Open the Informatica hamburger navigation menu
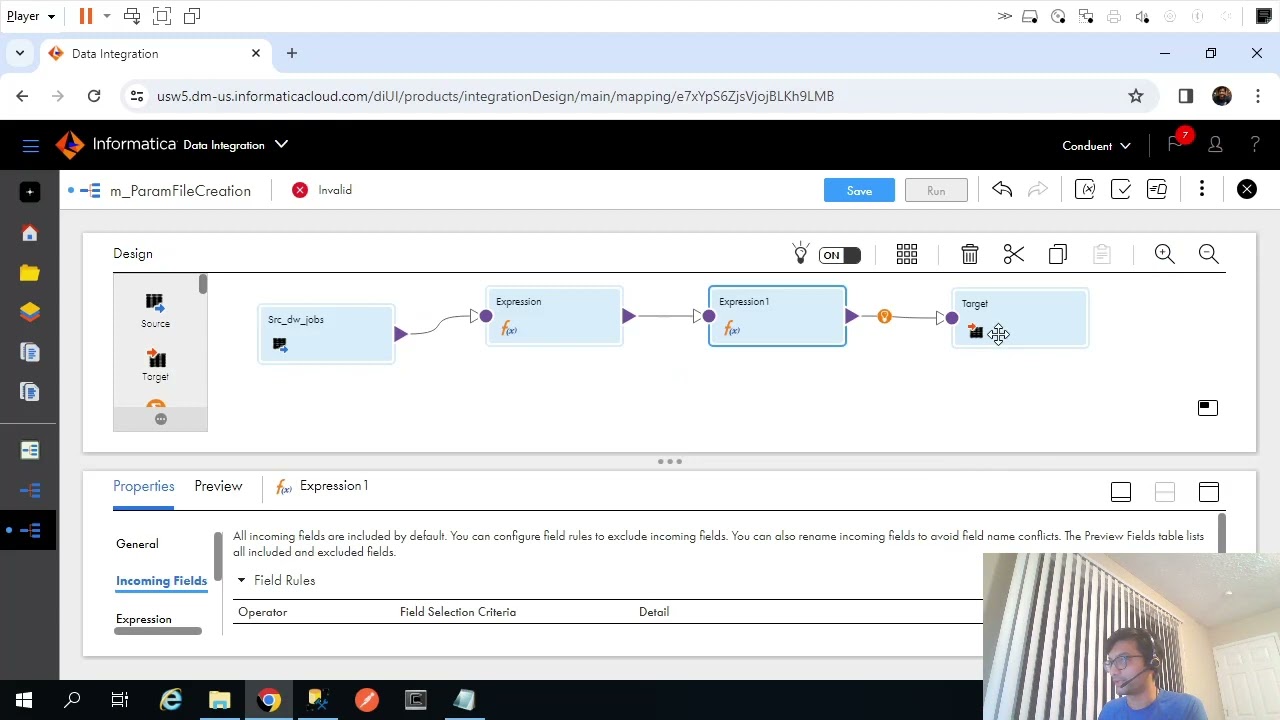This screenshot has width=1280, height=720. click(x=31, y=146)
